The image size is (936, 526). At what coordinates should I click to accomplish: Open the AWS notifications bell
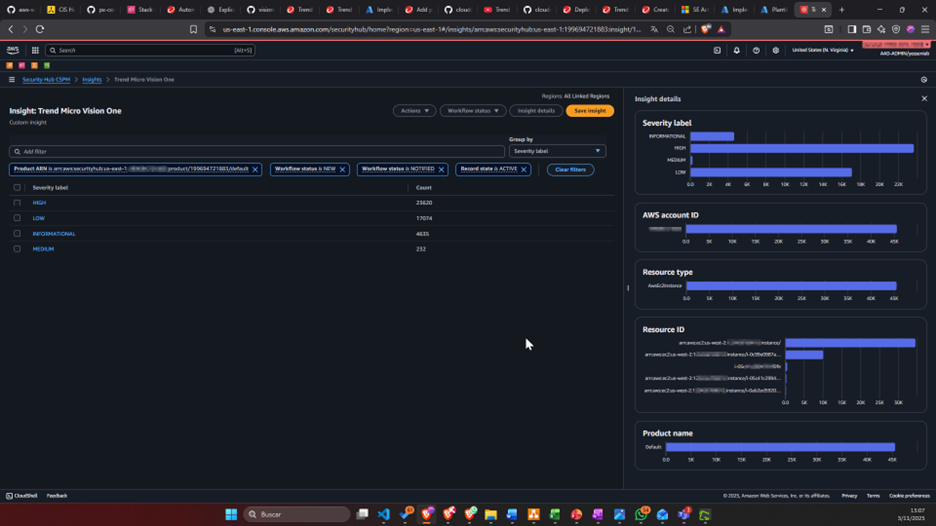pyautogui.click(x=737, y=50)
